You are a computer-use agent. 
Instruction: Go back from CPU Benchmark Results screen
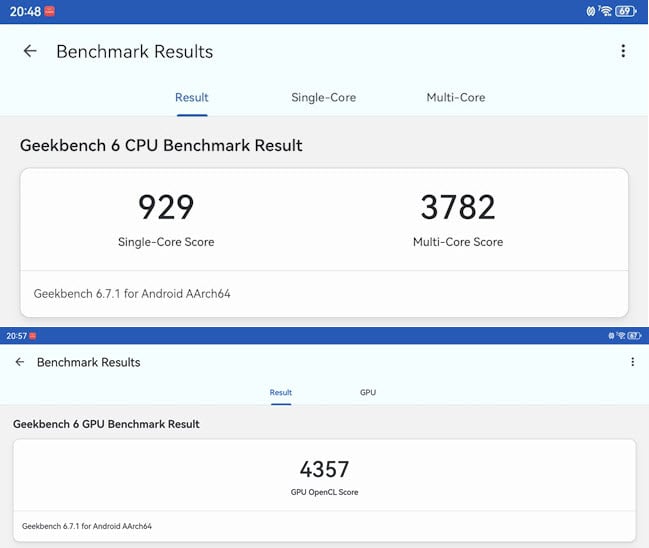(30, 51)
